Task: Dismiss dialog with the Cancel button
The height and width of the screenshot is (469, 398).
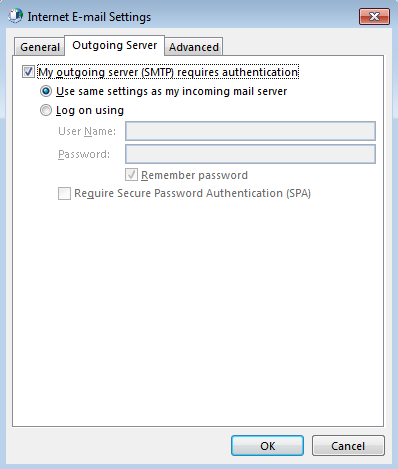Action: 348,446
